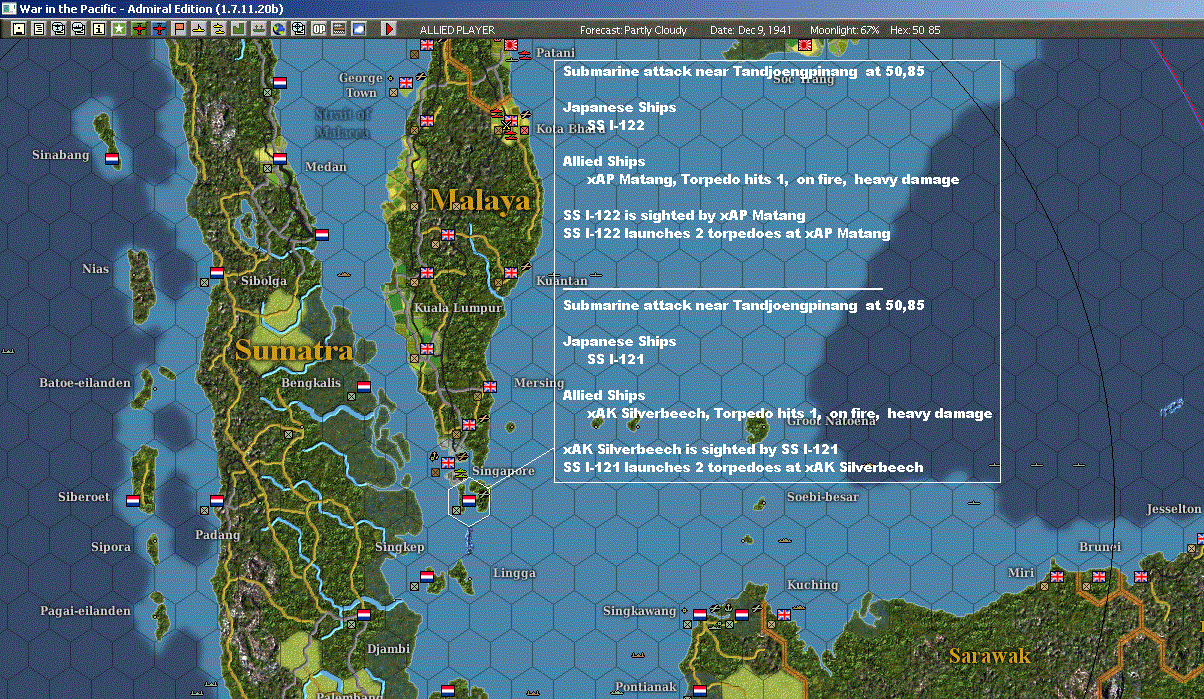
Task: Click the red end-turn arrow icon
Action: [x=389, y=29]
